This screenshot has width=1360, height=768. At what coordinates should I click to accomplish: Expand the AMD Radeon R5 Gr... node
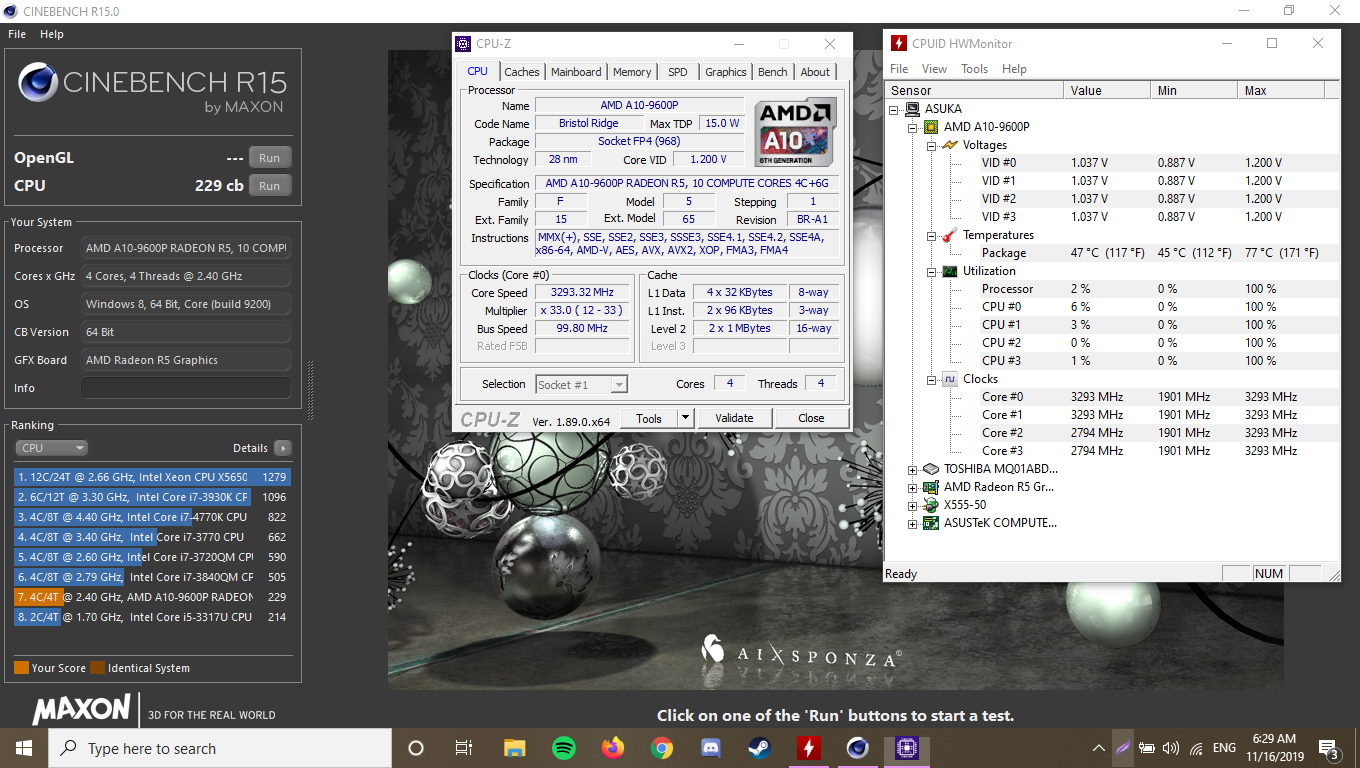point(912,487)
